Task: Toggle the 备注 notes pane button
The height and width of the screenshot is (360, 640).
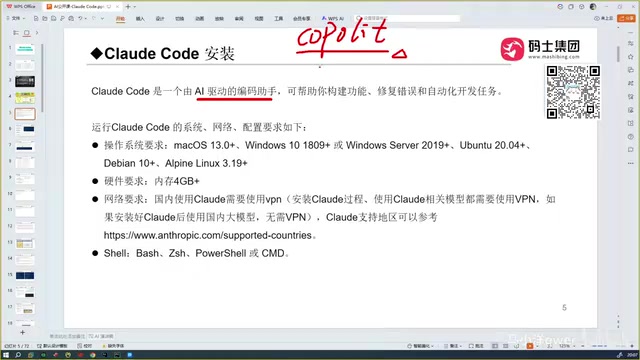Action: [x=453, y=346]
